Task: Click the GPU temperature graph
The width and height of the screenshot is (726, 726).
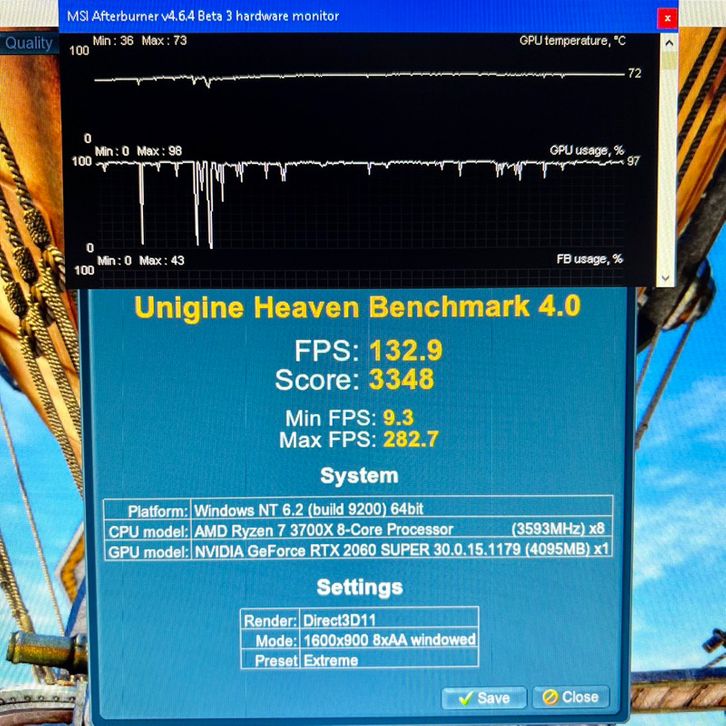Action: pos(360,78)
